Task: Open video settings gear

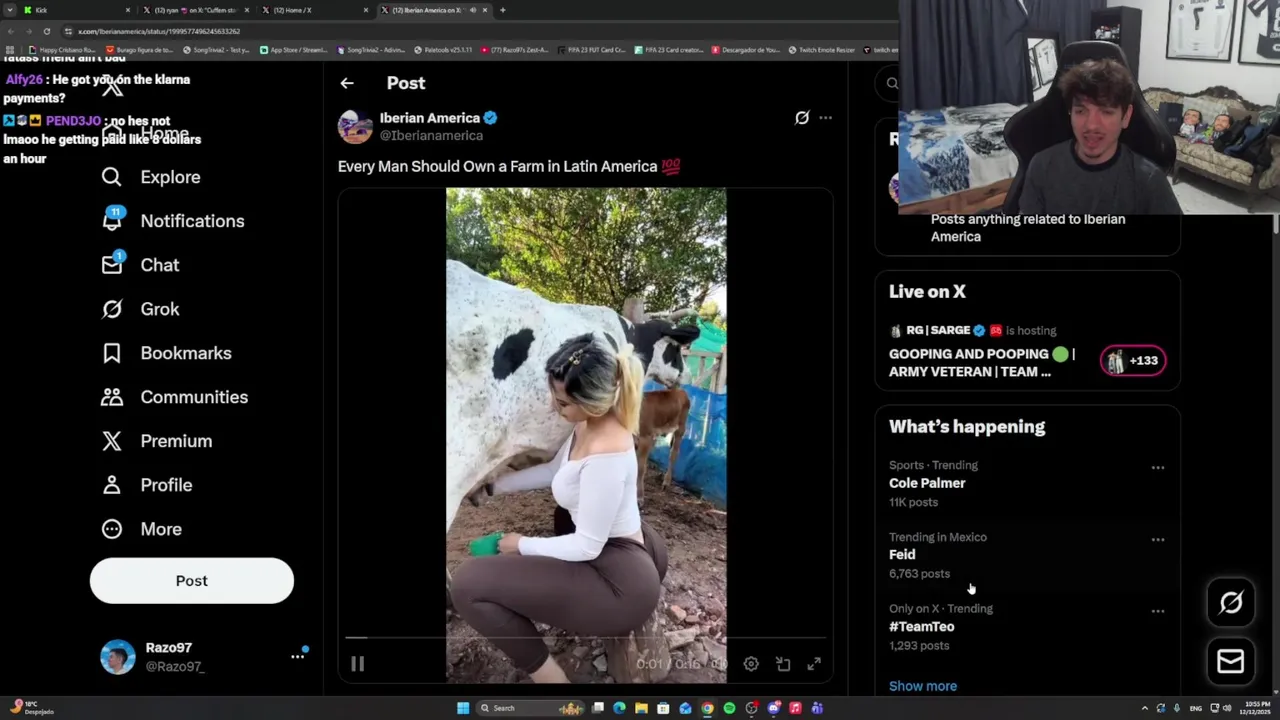Action: (751, 664)
